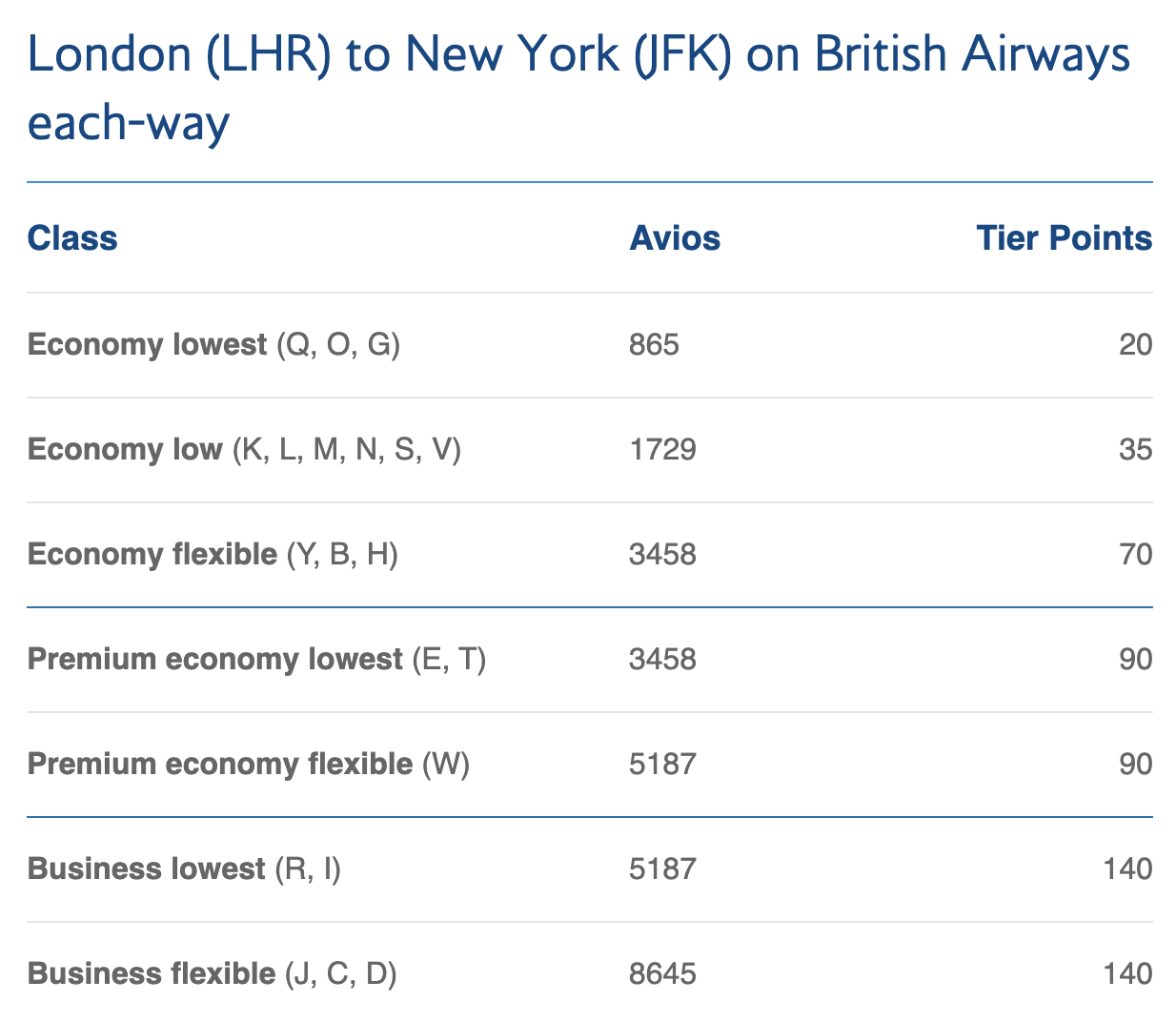Click the 8645 Avios value
This screenshot has height=1022, width=1176.
(662, 973)
